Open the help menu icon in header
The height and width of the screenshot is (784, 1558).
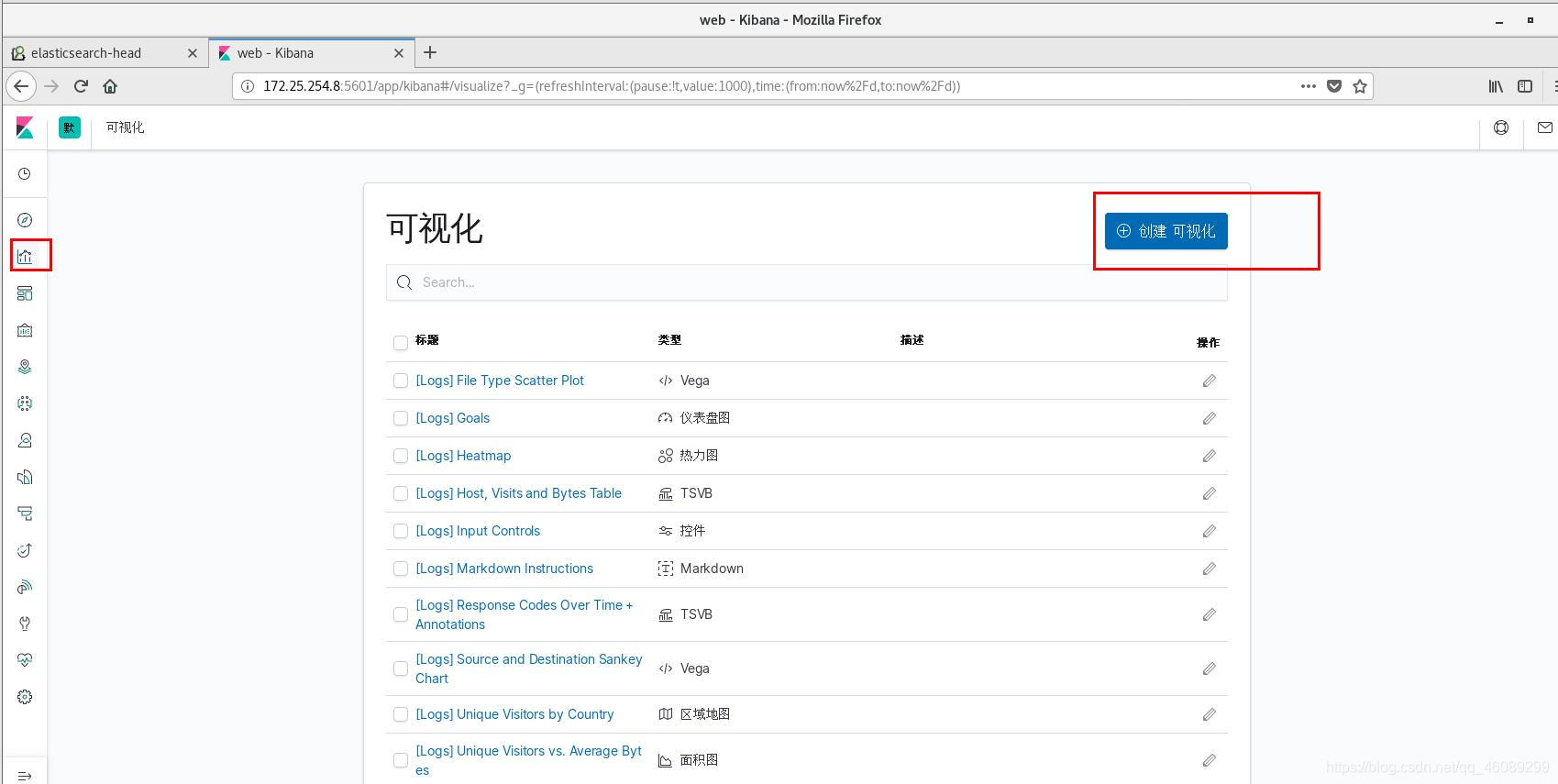tap(1501, 127)
